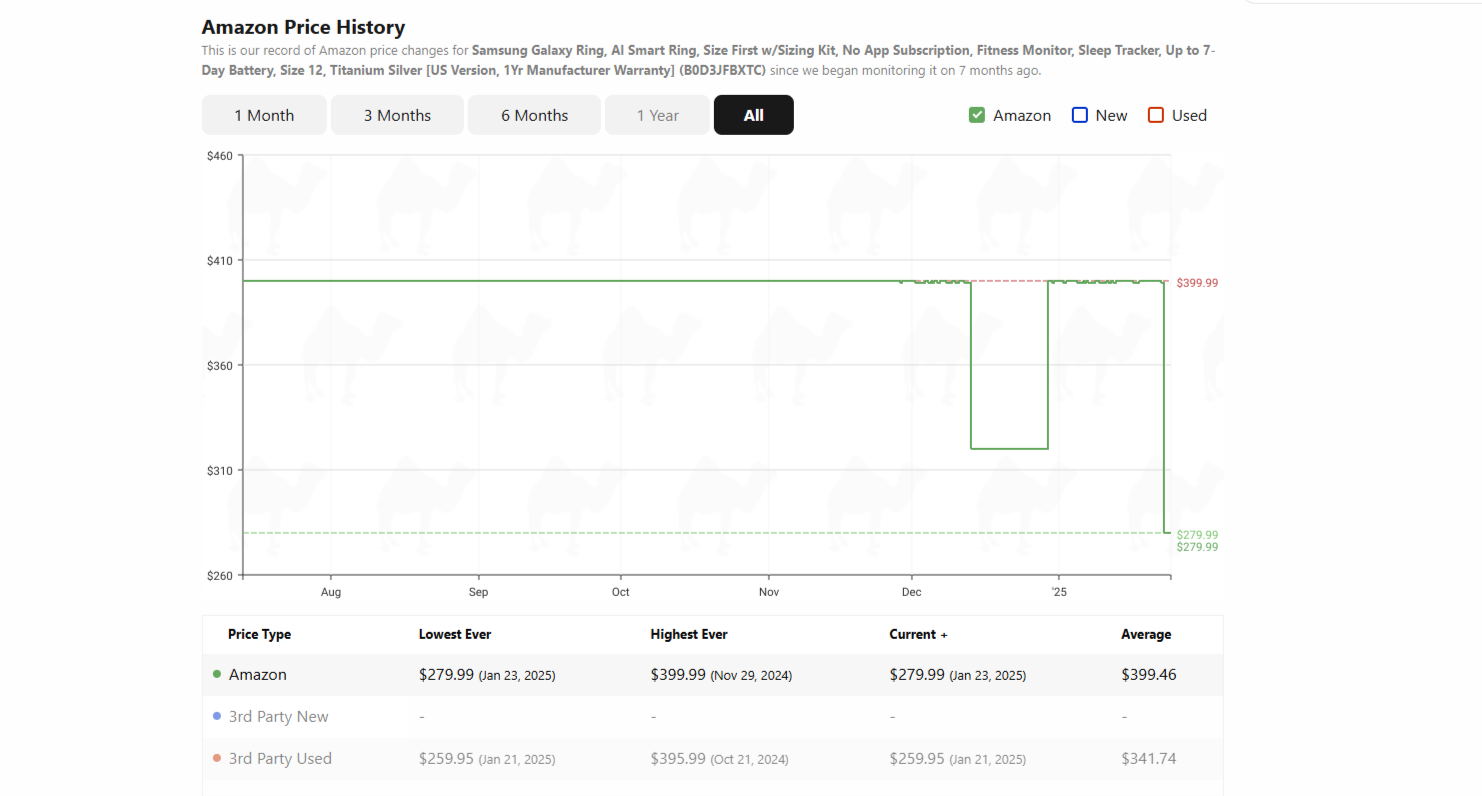Click the Highest Ever column header
This screenshot has height=796, width=1482.
click(689, 634)
